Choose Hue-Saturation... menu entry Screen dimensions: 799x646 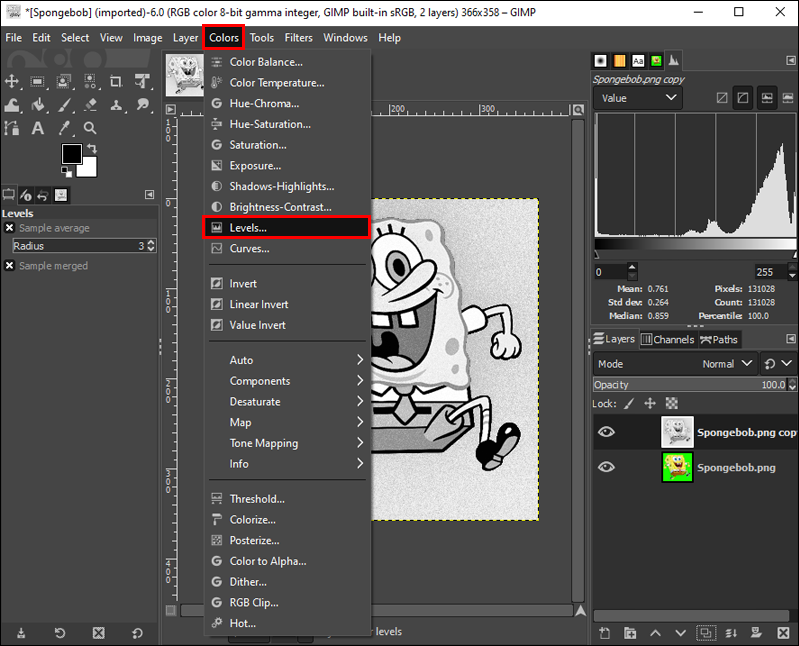(x=287, y=124)
